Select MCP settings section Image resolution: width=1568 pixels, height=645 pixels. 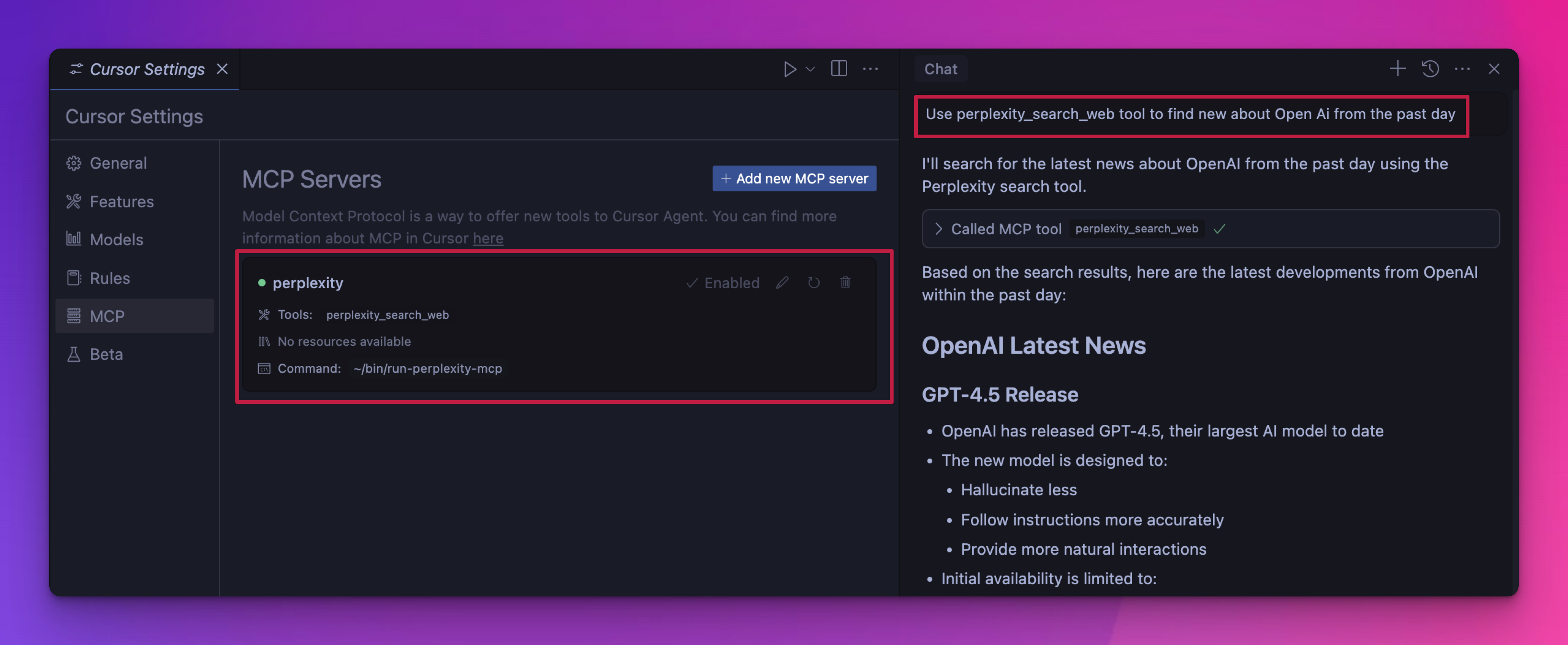[134, 316]
